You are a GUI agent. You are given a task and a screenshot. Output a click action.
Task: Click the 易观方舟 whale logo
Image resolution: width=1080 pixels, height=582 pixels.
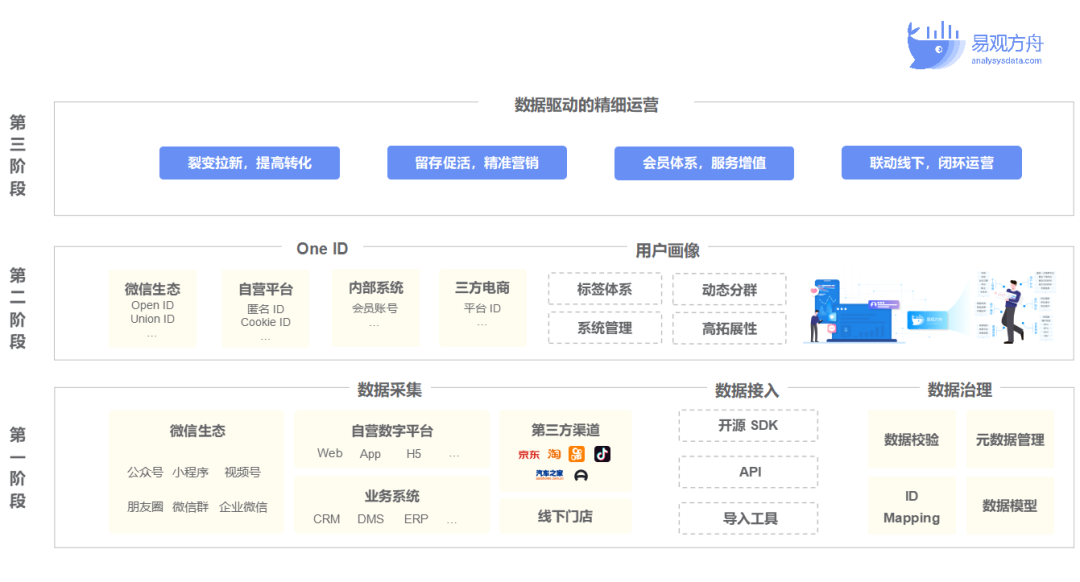(935, 45)
